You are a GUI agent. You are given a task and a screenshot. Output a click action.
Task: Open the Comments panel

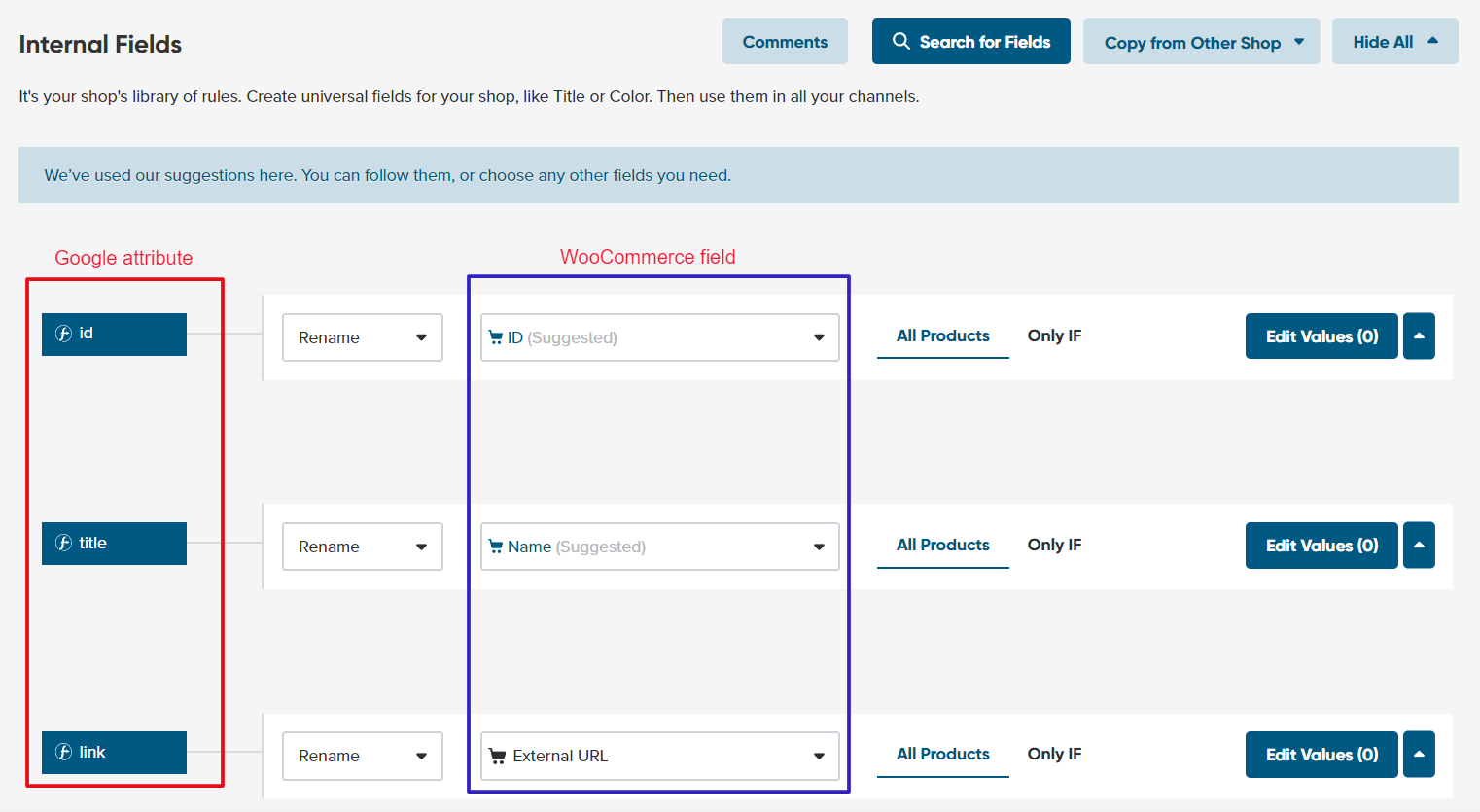point(785,42)
